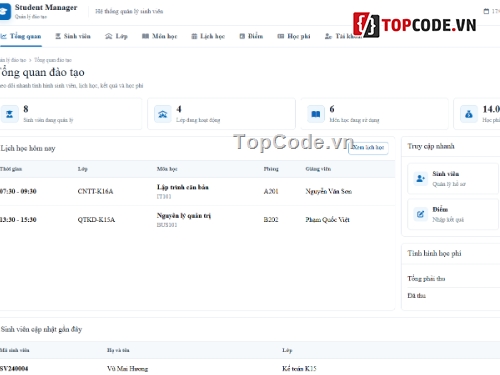Click the 13:30 - 15:30 time cell

(x=18, y=220)
